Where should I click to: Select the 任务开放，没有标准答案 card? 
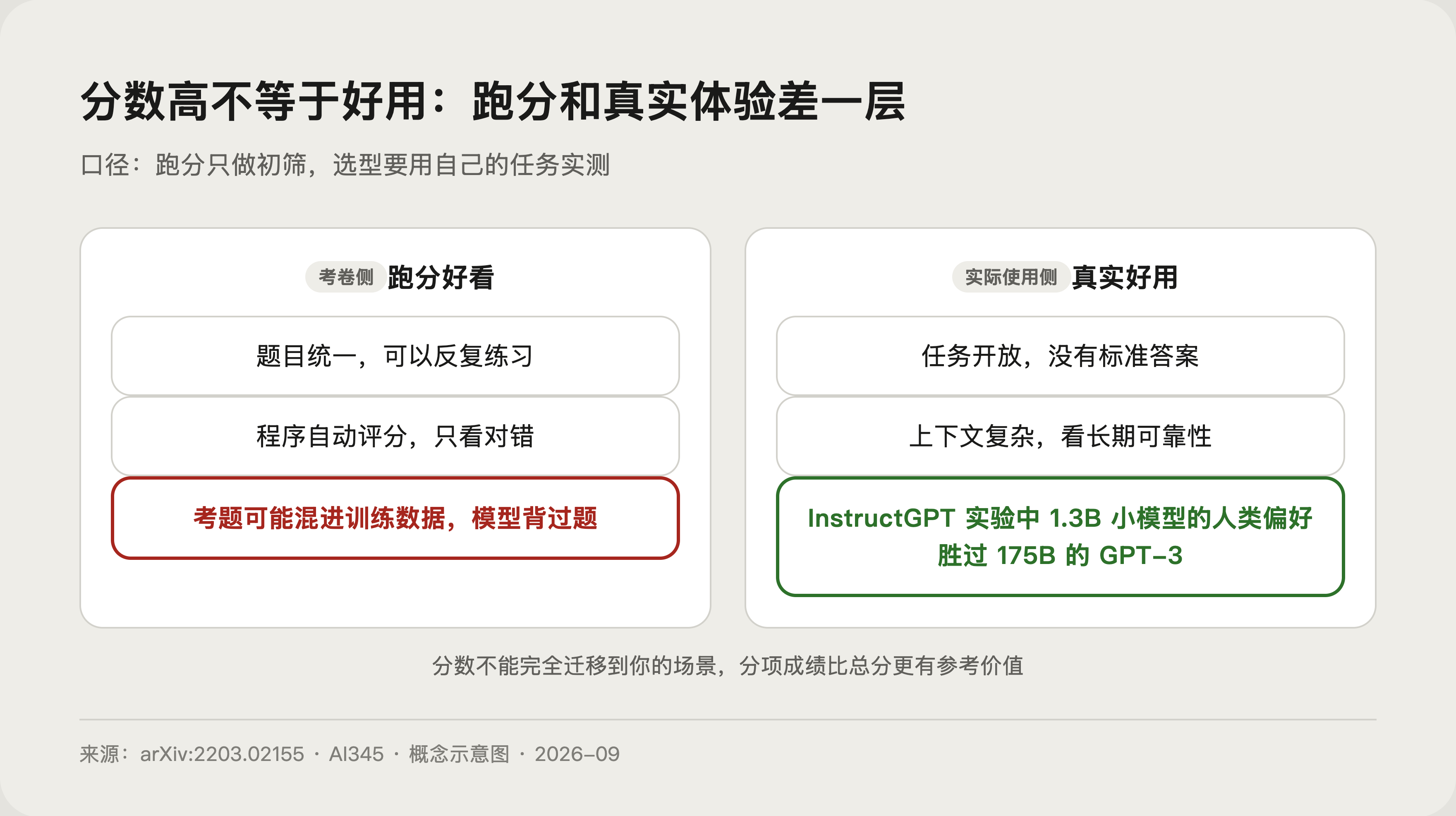(x=1060, y=356)
